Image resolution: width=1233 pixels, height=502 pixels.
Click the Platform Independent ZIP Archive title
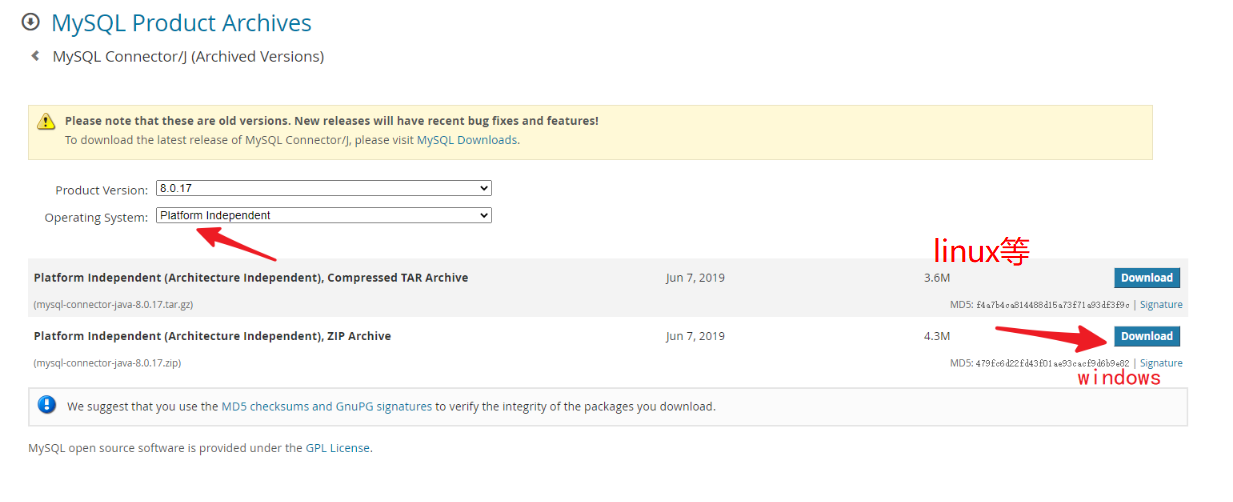pyautogui.click(x=212, y=336)
